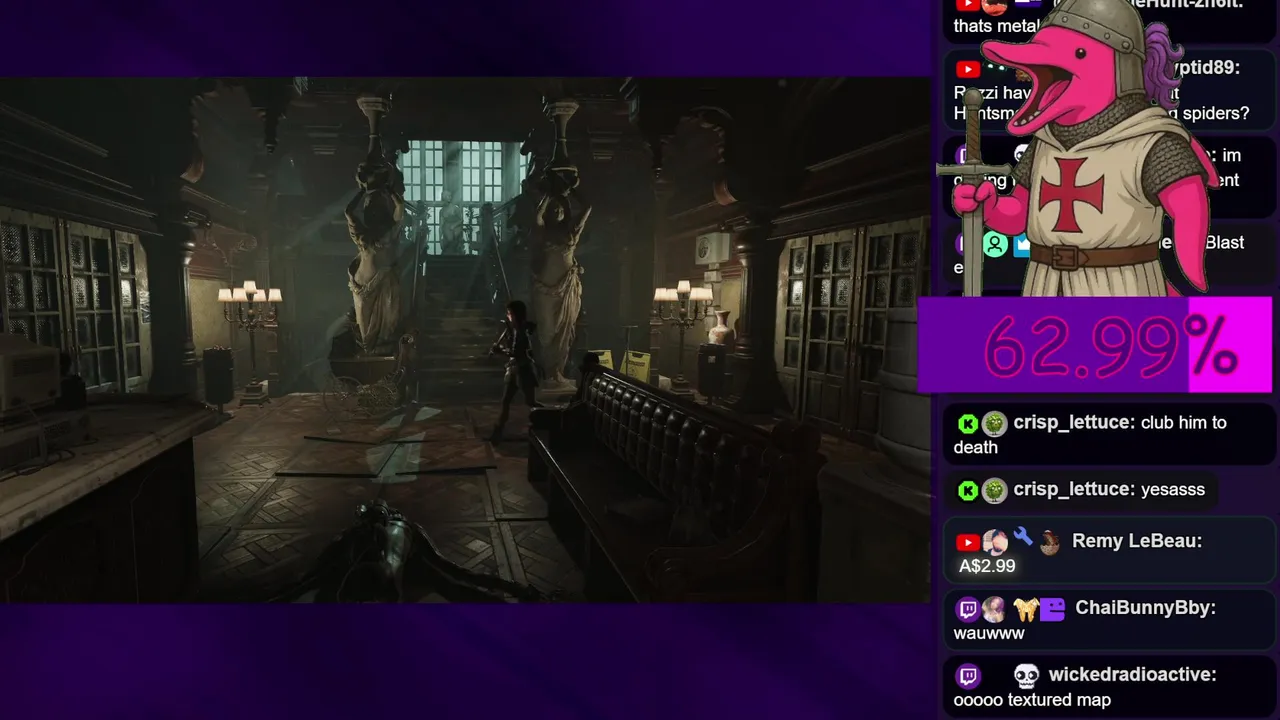Click the skull badge beside wickedradioactive
Viewport: 1280px width, 720px height.
point(1026,676)
